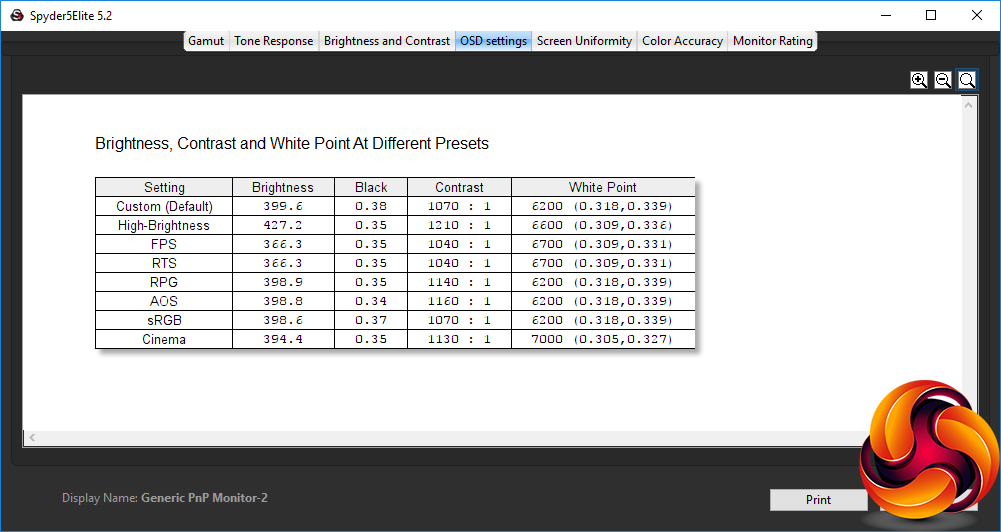Screen dimensions: 1001x532
Task: Select the sRGB preset row label
Action: point(164,320)
